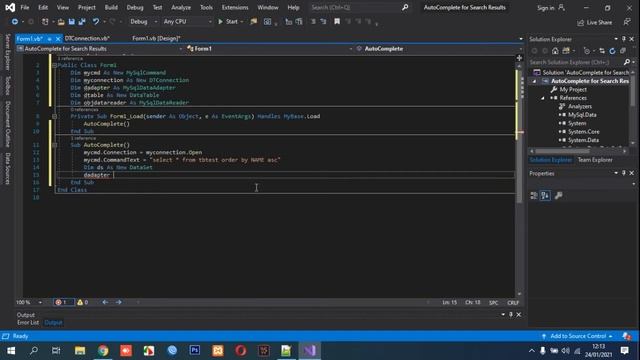Screen dimensions: 640x360
Task: Collapse the References tree node
Action: coord(543,98)
